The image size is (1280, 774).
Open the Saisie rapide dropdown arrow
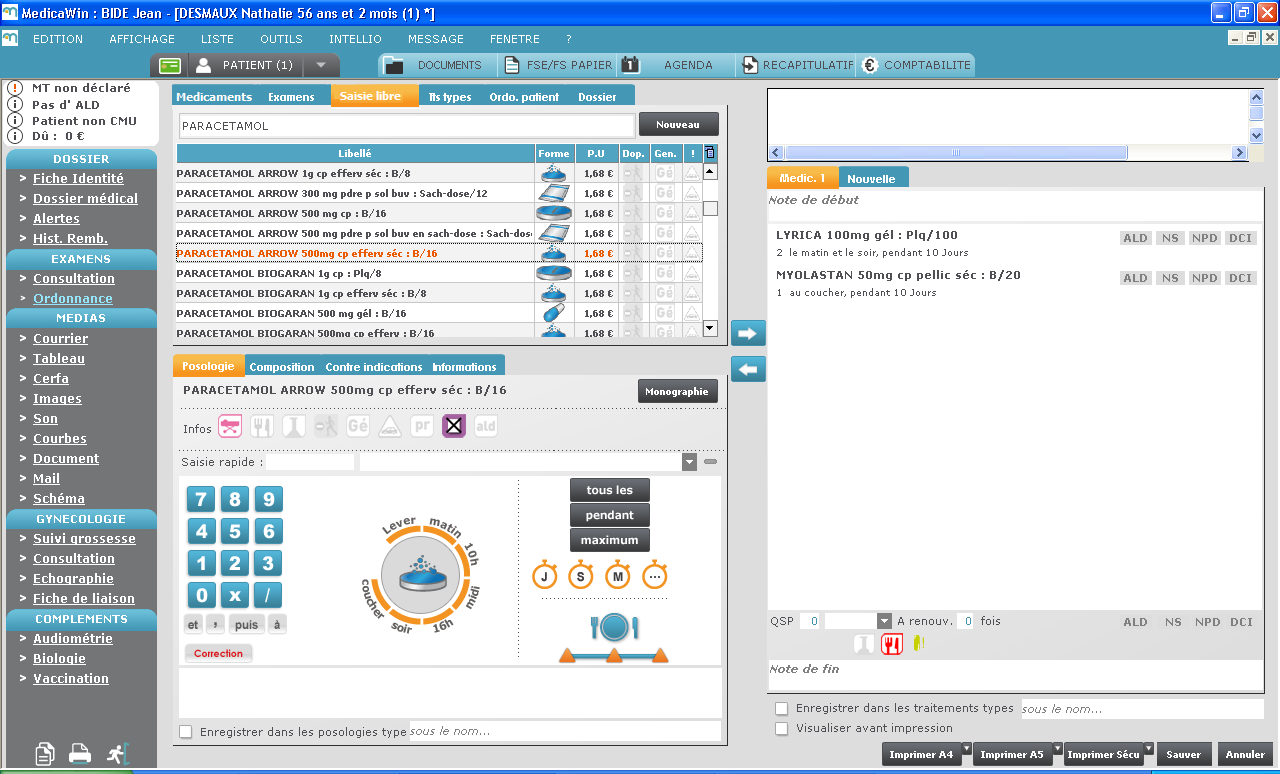[x=689, y=462]
